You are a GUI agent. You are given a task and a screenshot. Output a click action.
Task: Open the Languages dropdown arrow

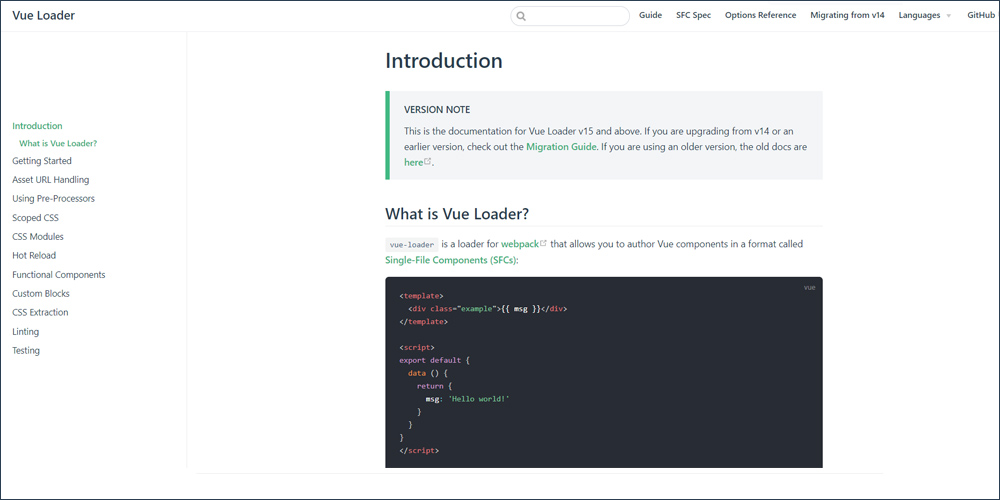(948, 16)
